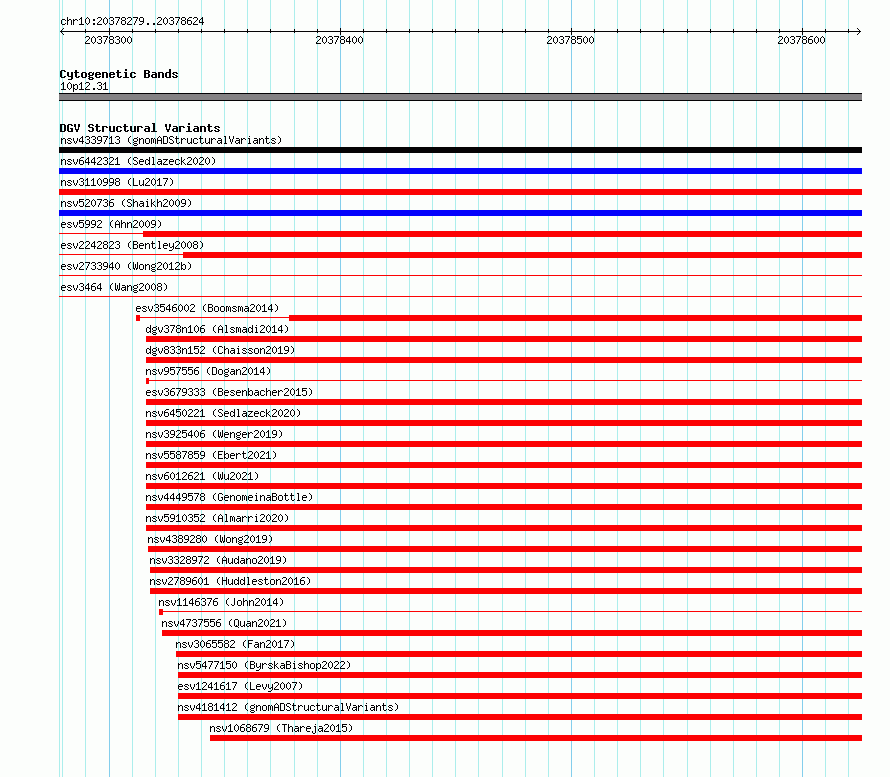Open variant nsv3328972 (Audano2019) label
The width and height of the screenshot is (890, 777).
[218, 560]
